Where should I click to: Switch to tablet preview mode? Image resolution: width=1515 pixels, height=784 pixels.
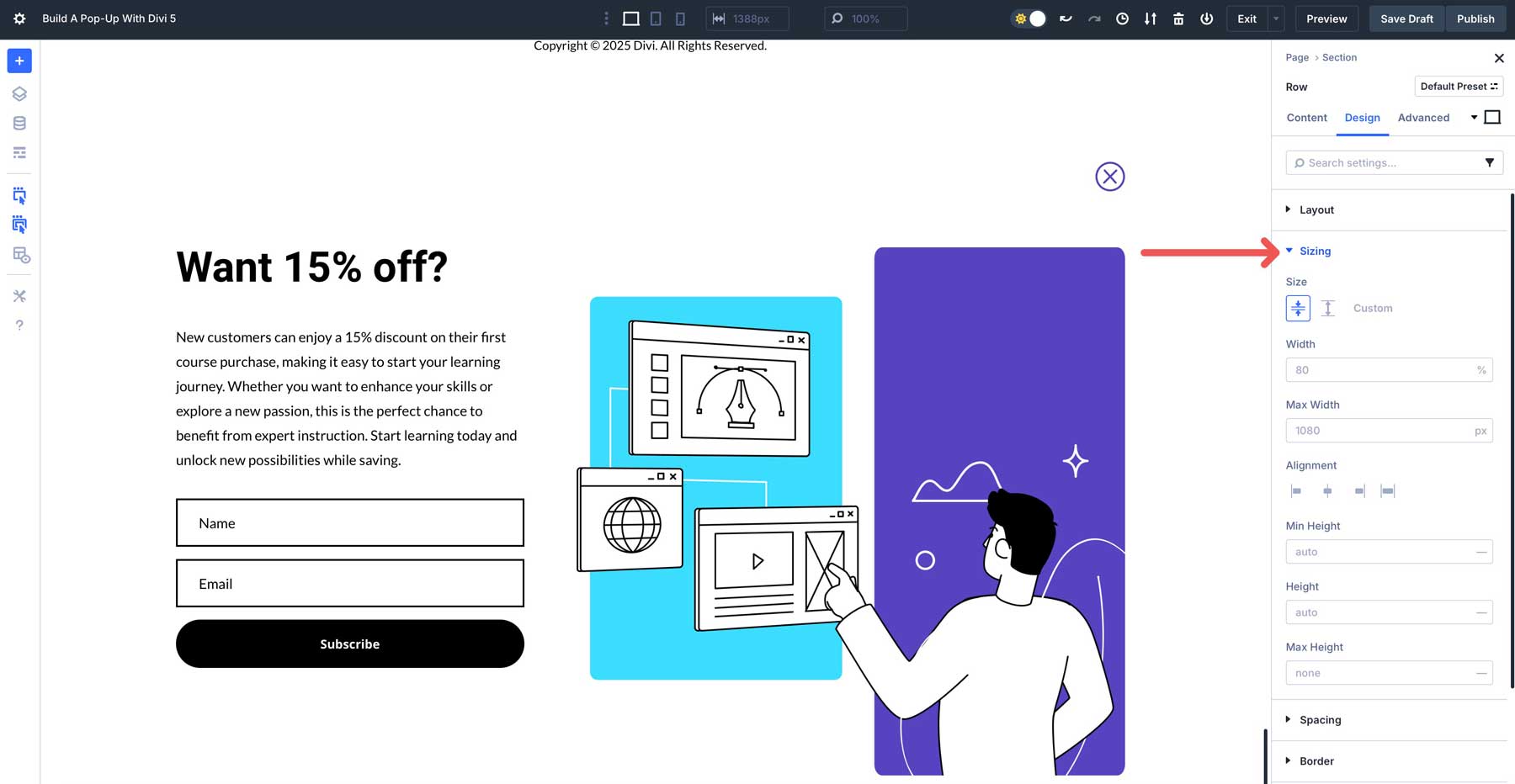(655, 18)
